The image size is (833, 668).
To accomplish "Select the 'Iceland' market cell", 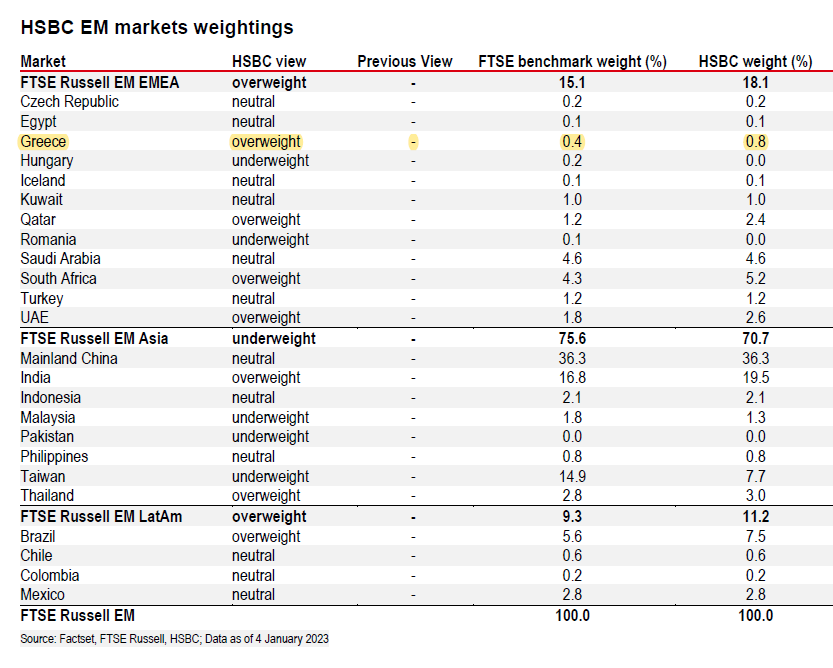I will coord(42,181).
